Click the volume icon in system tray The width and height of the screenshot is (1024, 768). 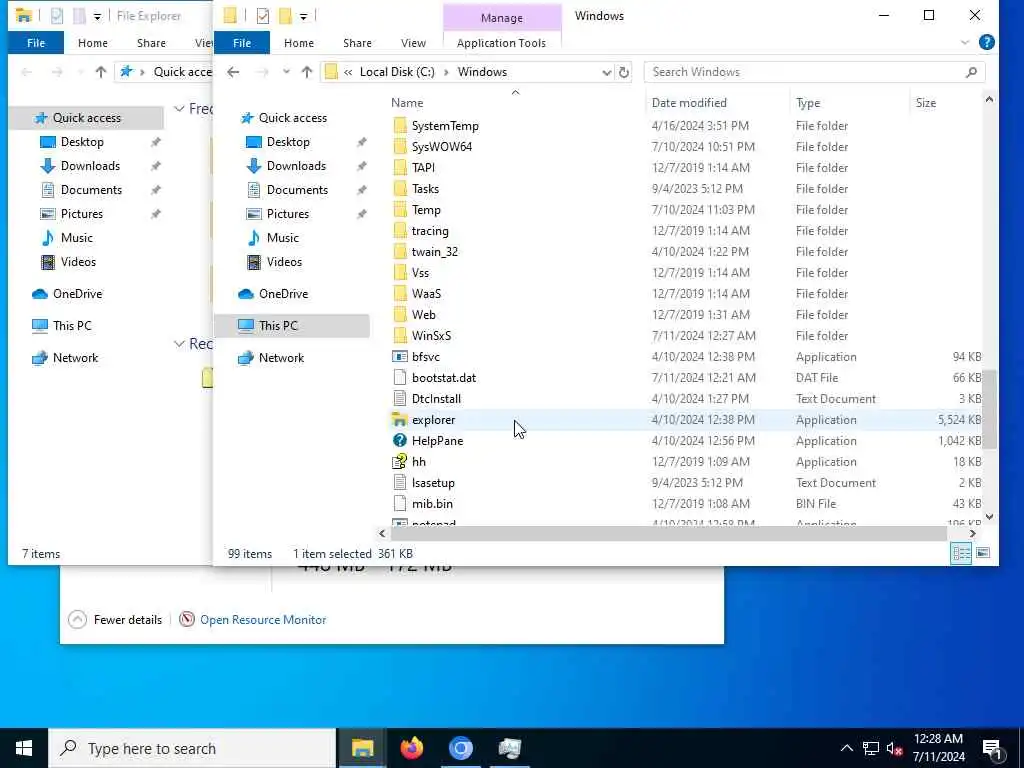894,748
